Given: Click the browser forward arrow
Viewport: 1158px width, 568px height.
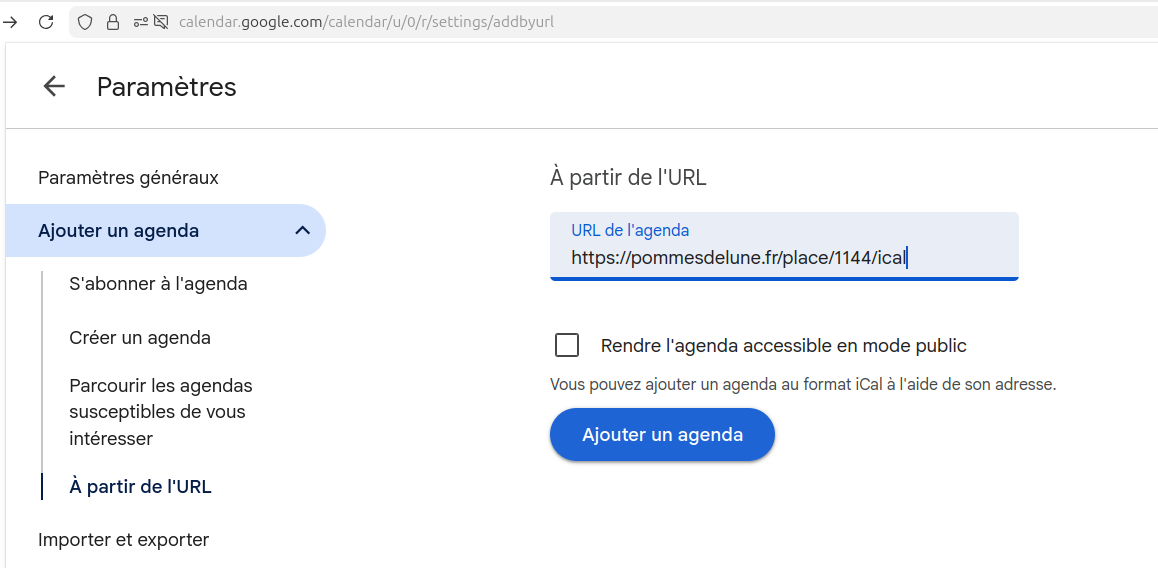Looking at the screenshot, I should (x=11, y=21).
